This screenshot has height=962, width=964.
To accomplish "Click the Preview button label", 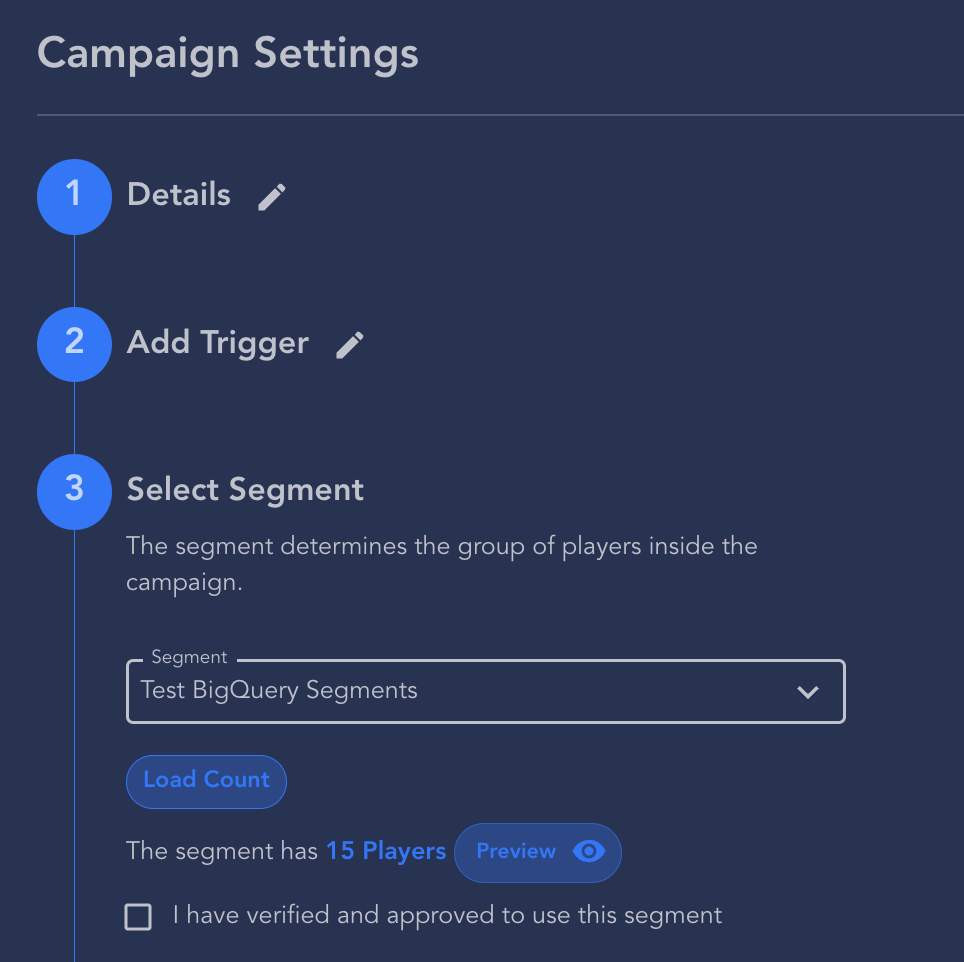I will (x=516, y=852).
